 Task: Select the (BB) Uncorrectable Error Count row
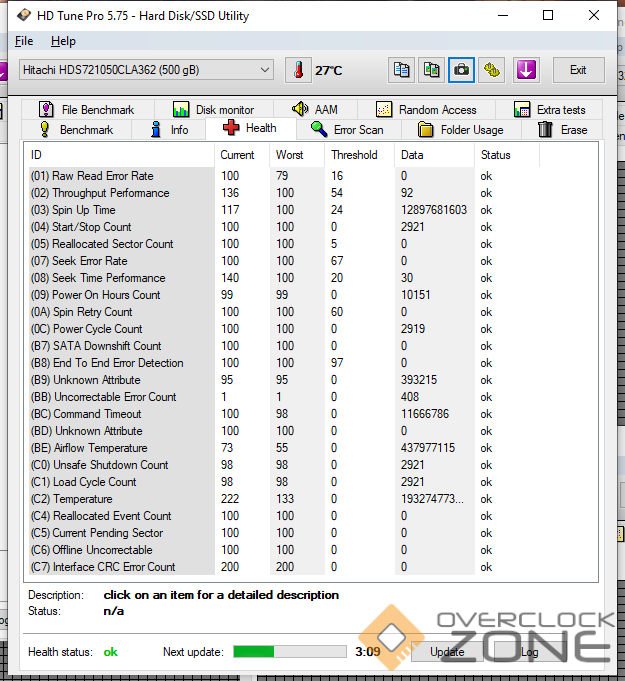click(284, 397)
